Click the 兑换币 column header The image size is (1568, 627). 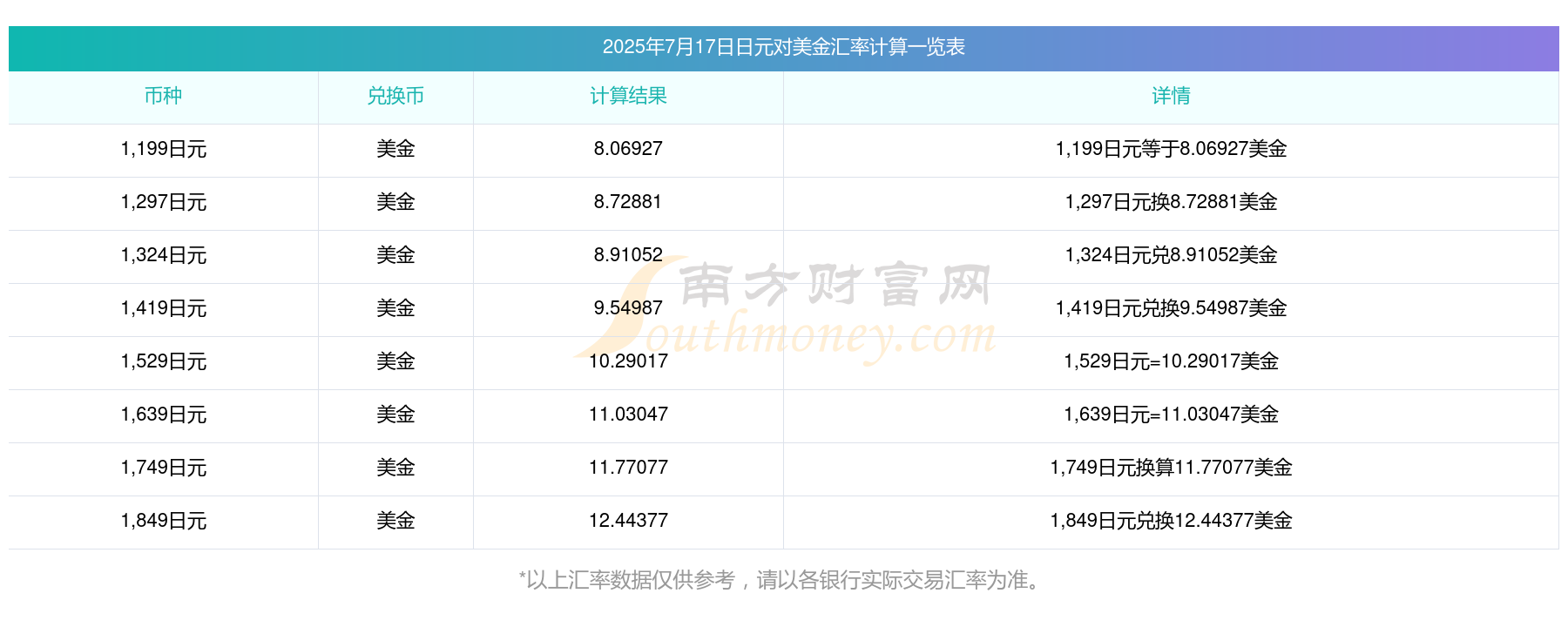(x=395, y=96)
